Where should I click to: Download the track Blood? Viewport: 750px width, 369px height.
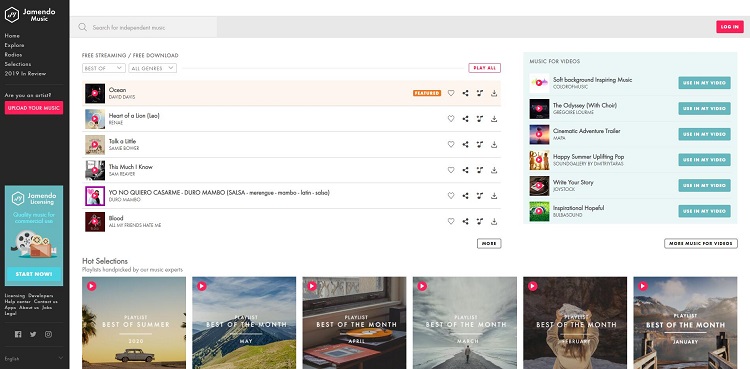pos(494,221)
